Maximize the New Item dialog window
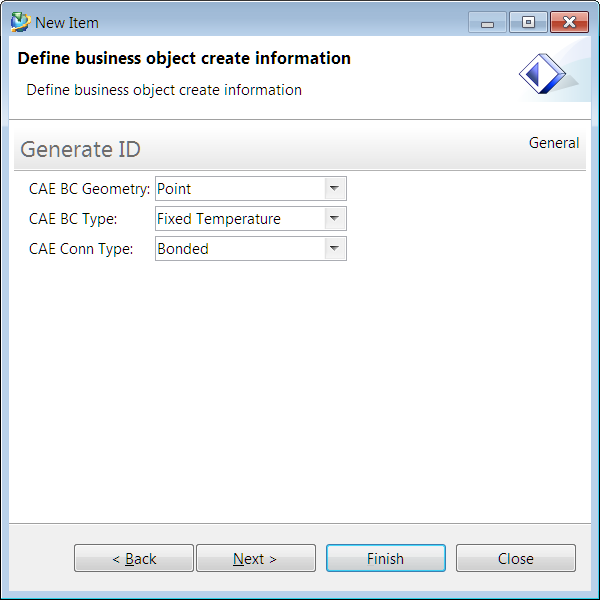This screenshot has width=600, height=600. coord(528,22)
